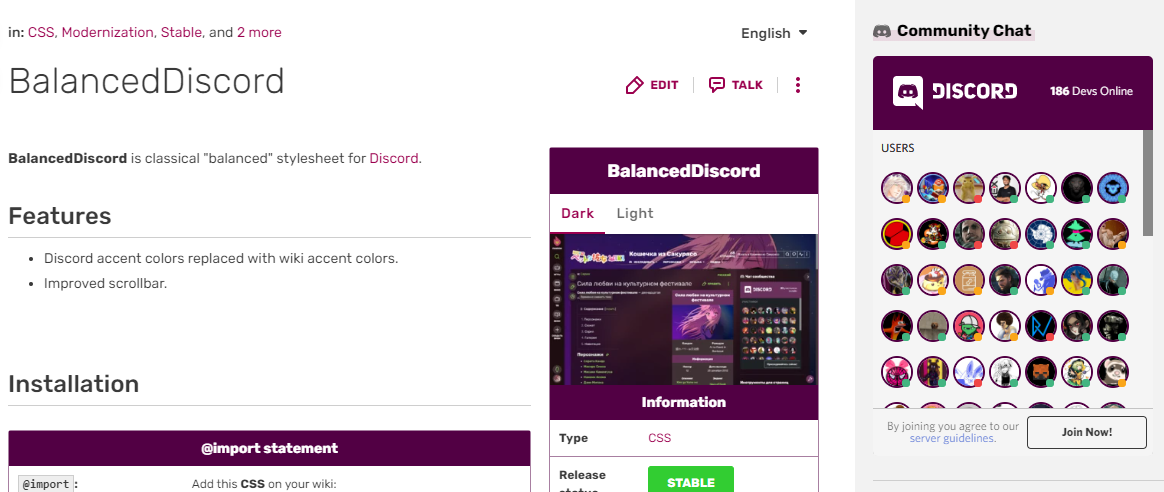Click the '@import' code label

(x=45, y=484)
